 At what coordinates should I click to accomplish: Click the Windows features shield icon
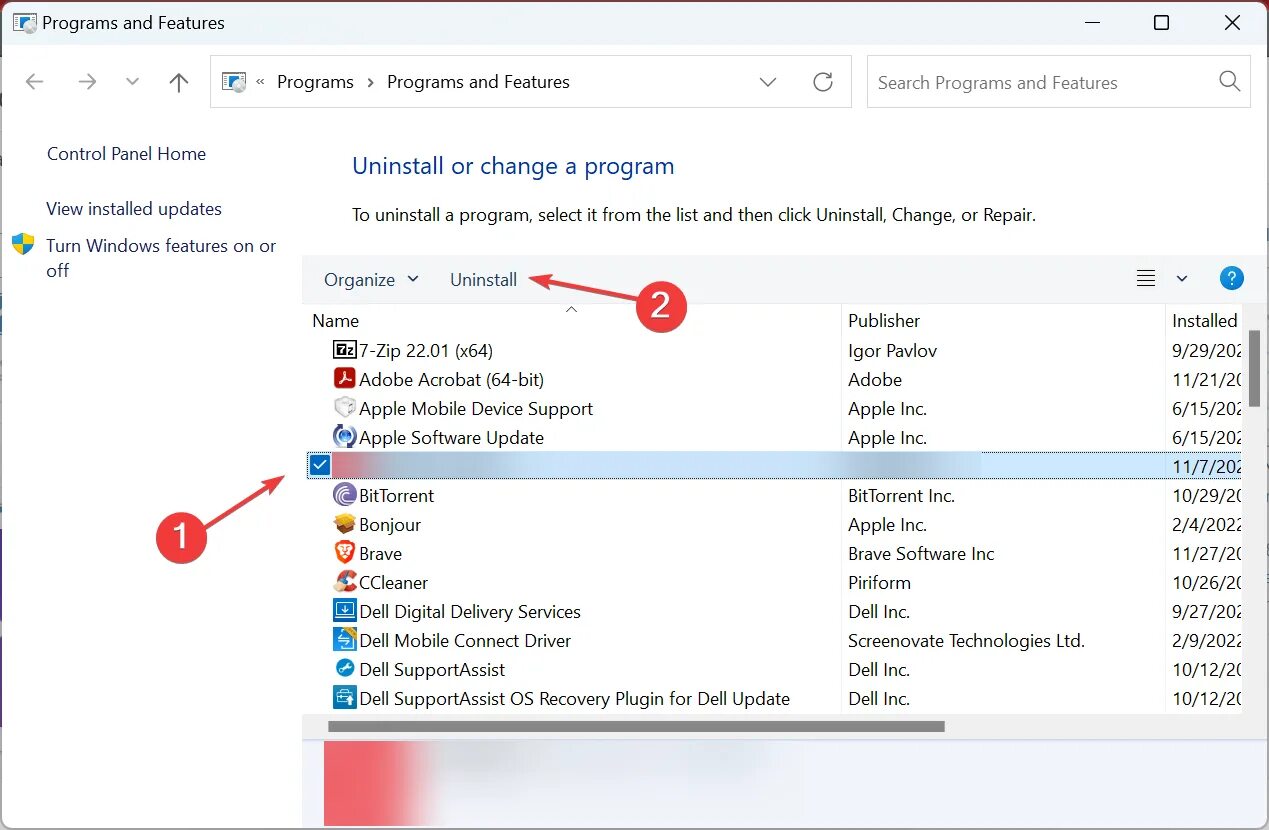tap(23, 245)
